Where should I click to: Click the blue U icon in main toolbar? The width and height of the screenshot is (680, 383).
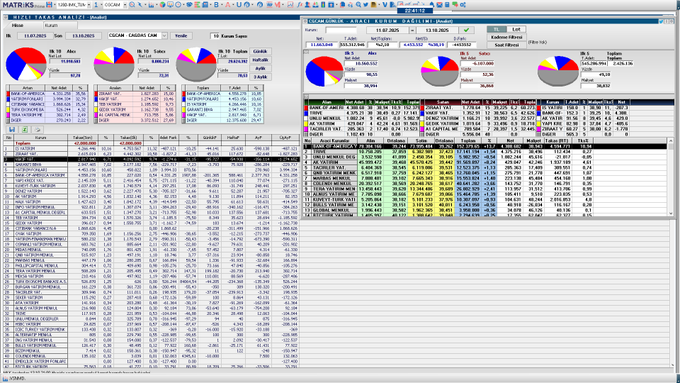click(239, 5)
